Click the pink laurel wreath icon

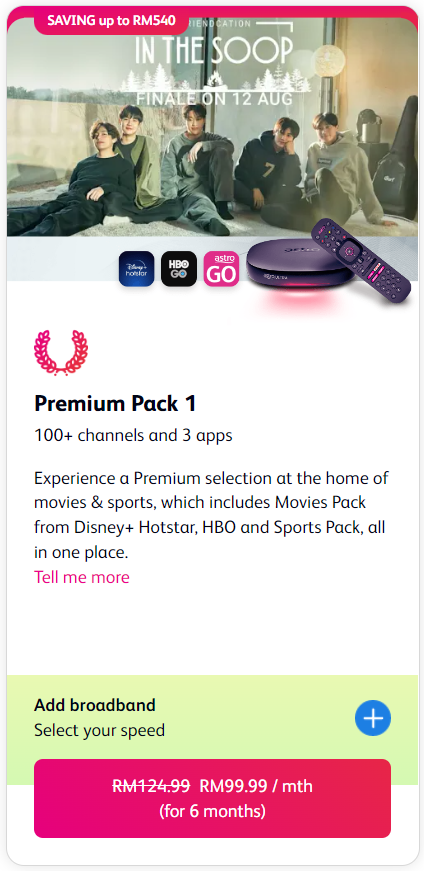tap(61, 353)
